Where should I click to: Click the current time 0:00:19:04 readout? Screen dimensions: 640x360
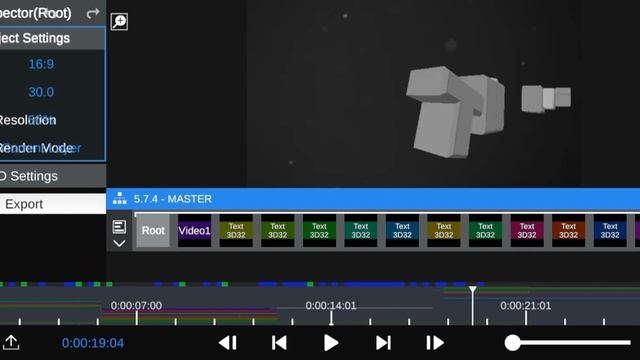tap(93, 343)
